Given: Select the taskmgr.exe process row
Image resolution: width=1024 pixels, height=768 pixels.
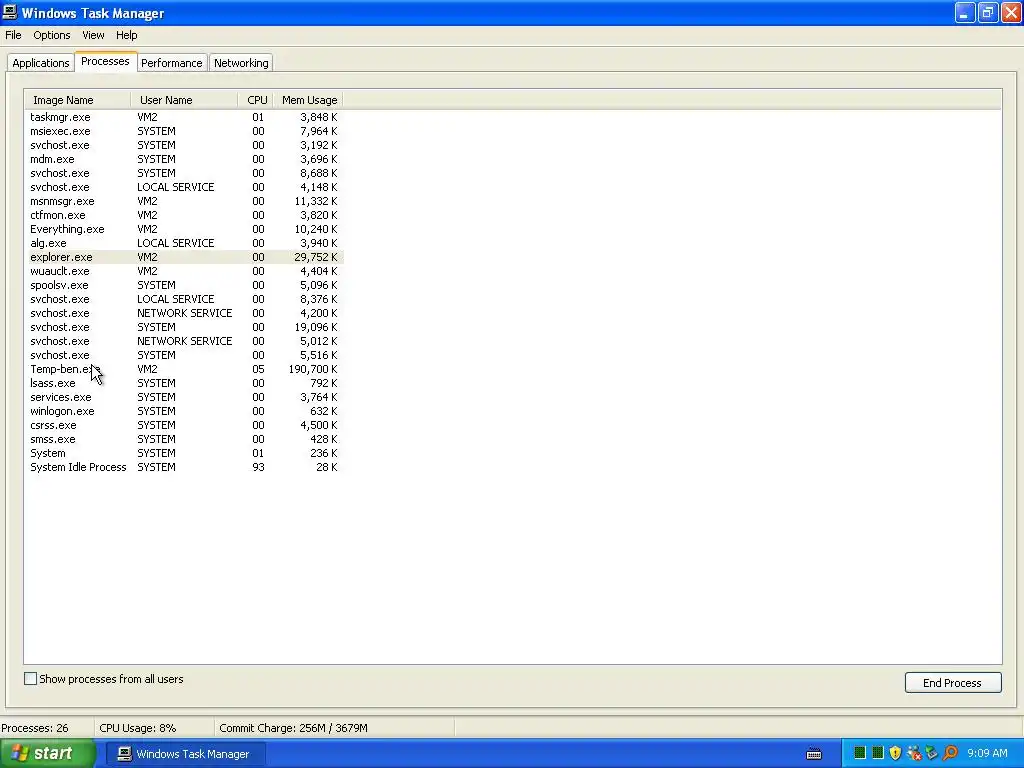Looking at the screenshot, I should (184, 117).
